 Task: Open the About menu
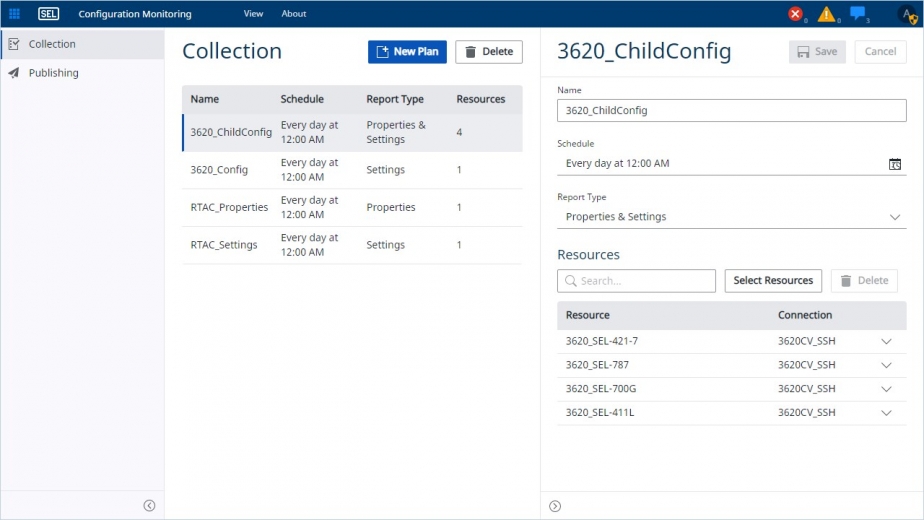(x=294, y=14)
